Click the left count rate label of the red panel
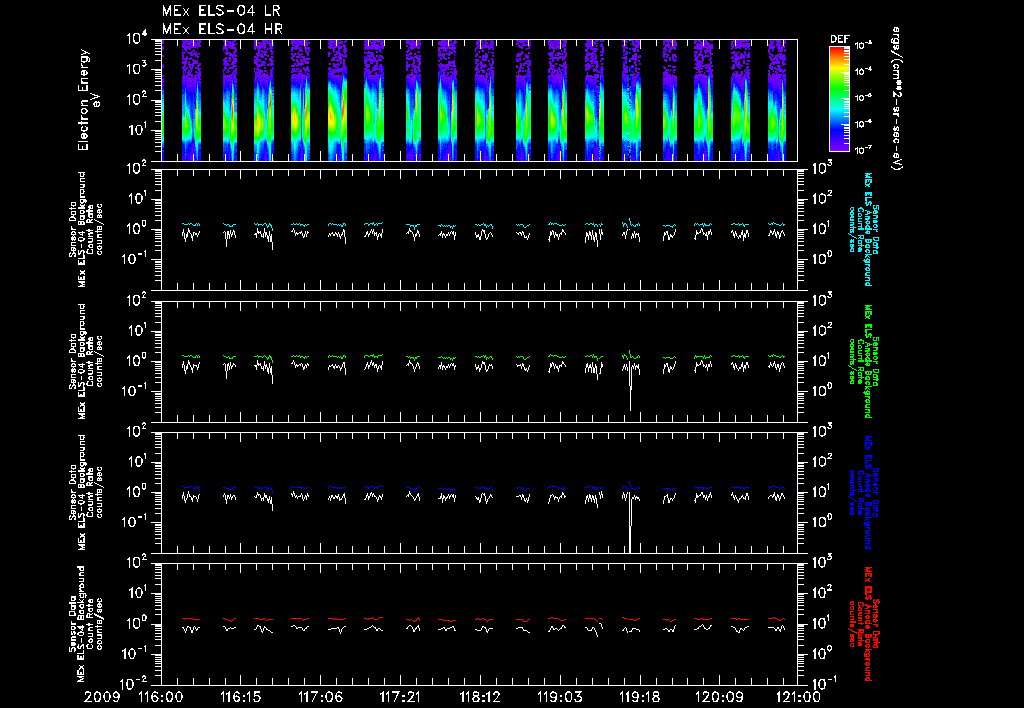This screenshot has width=1024, height=708. (86, 624)
